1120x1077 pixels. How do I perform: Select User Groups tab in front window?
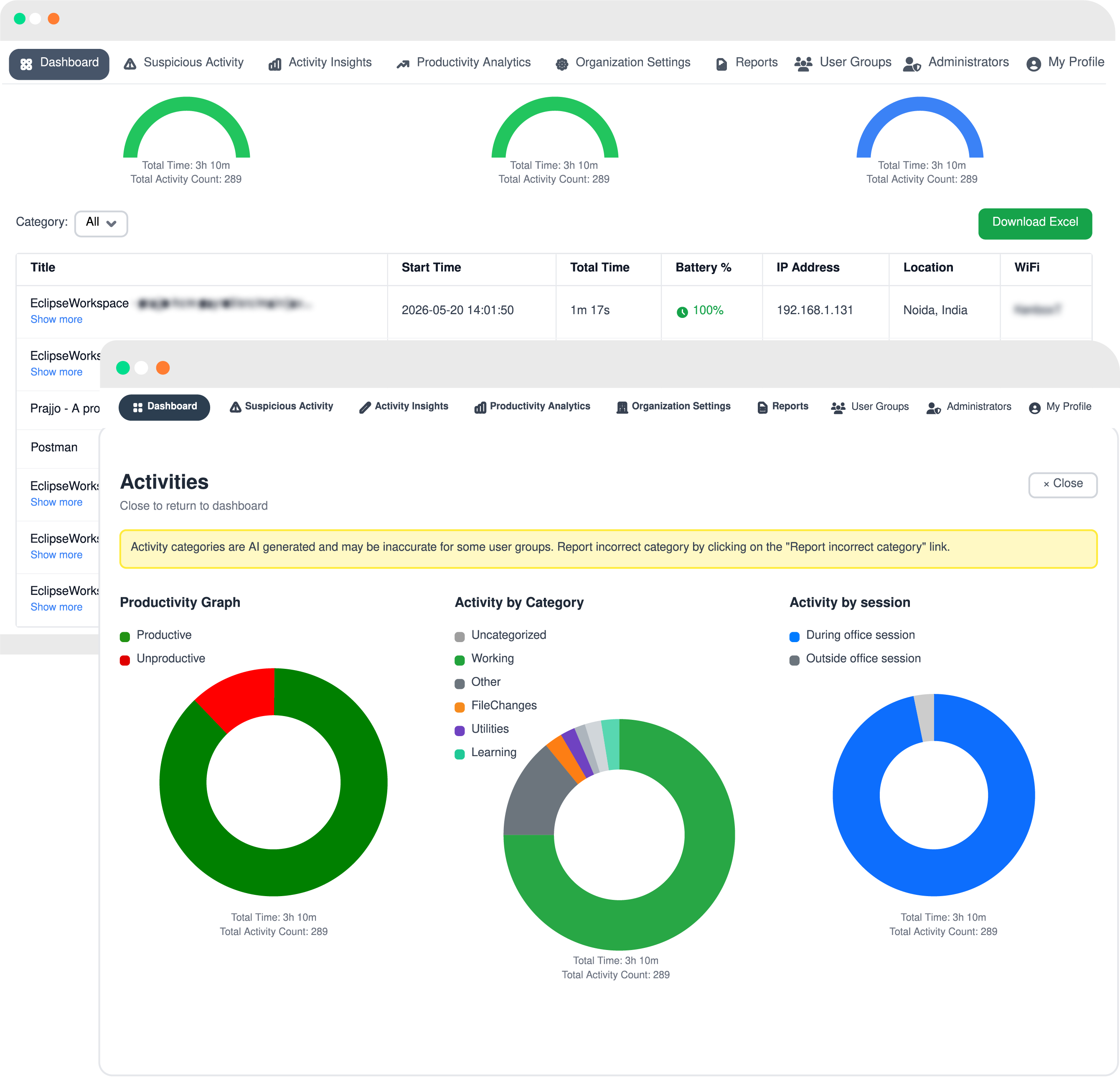point(870,407)
